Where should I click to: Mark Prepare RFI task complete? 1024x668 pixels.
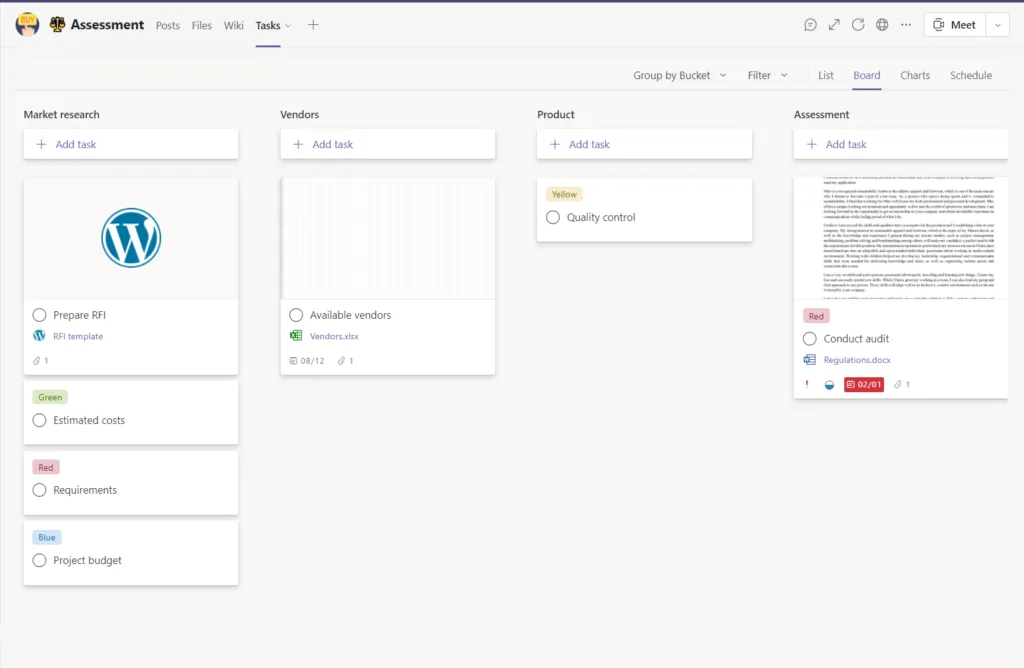point(39,315)
